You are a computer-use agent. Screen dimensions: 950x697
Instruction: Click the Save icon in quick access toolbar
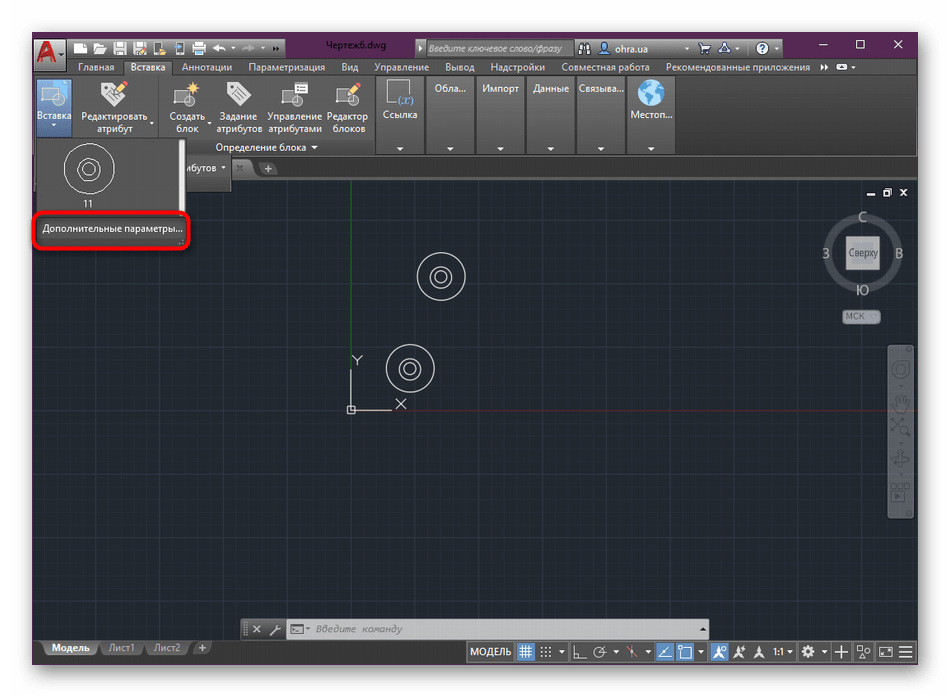(x=119, y=48)
